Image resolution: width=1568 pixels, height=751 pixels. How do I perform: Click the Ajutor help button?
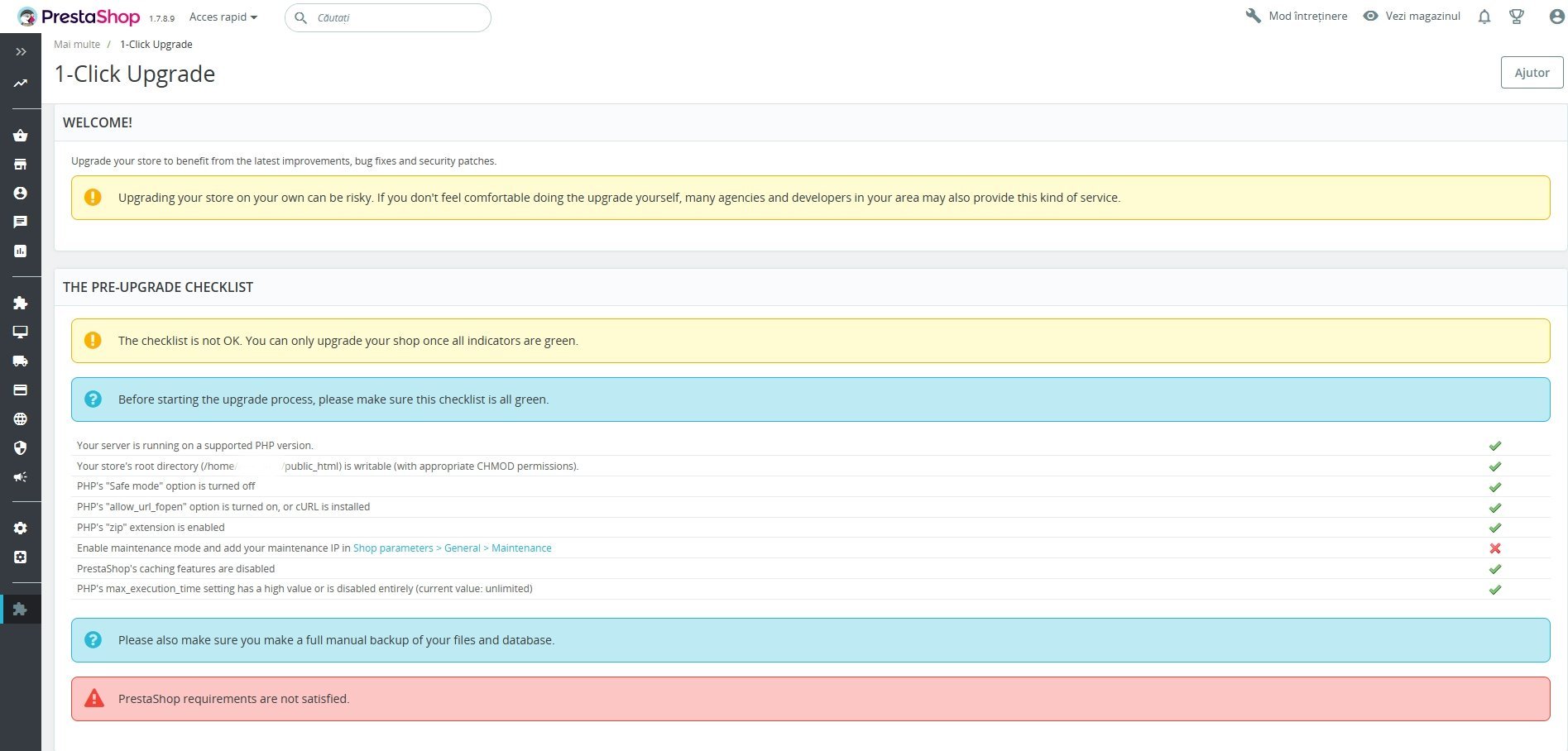(x=1532, y=73)
